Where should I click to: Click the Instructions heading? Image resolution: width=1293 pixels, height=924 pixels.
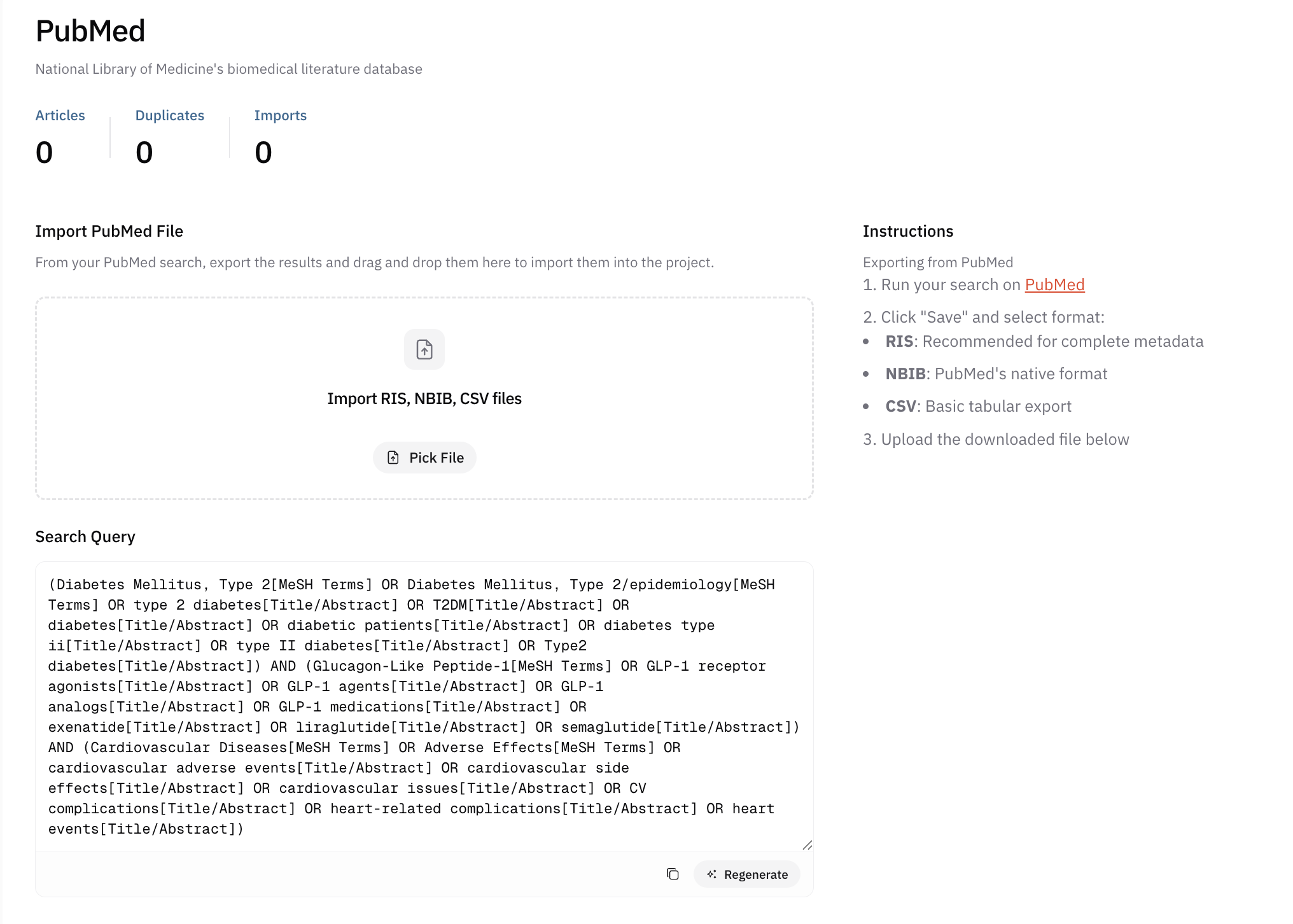pyautogui.click(x=908, y=231)
